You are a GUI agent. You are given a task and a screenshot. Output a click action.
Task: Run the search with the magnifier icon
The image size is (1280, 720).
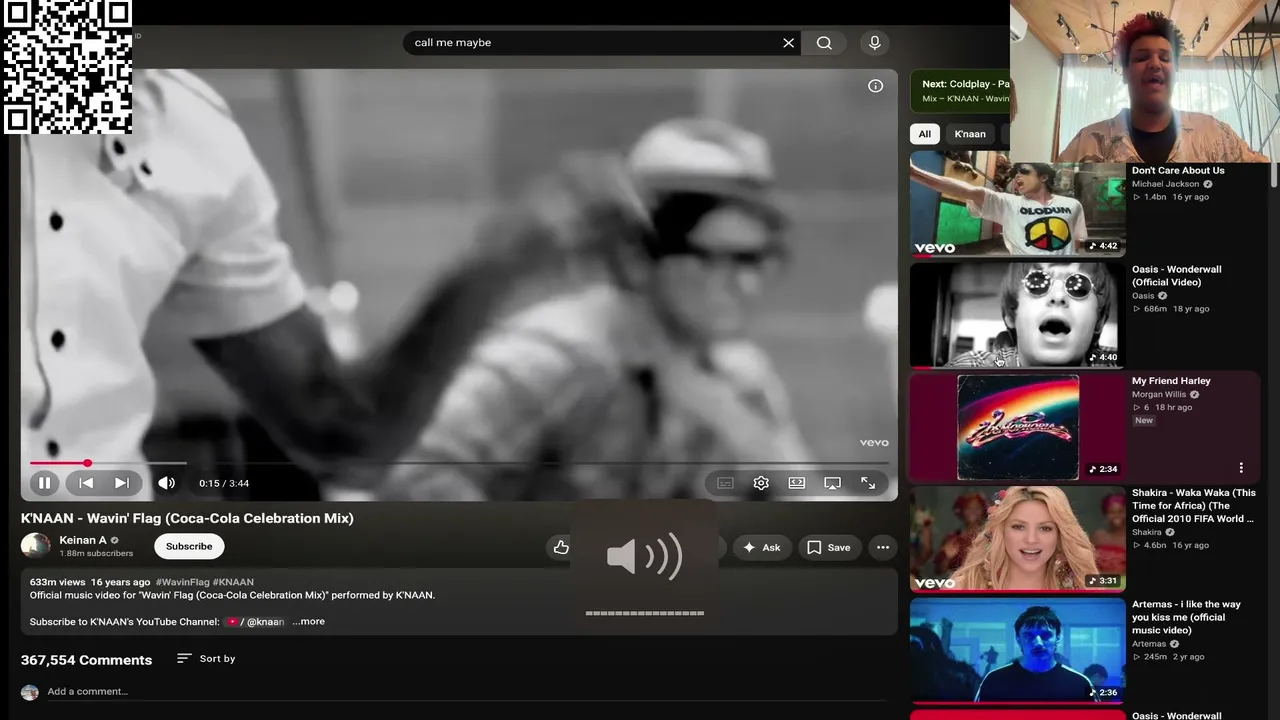click(x=824, y=43)
